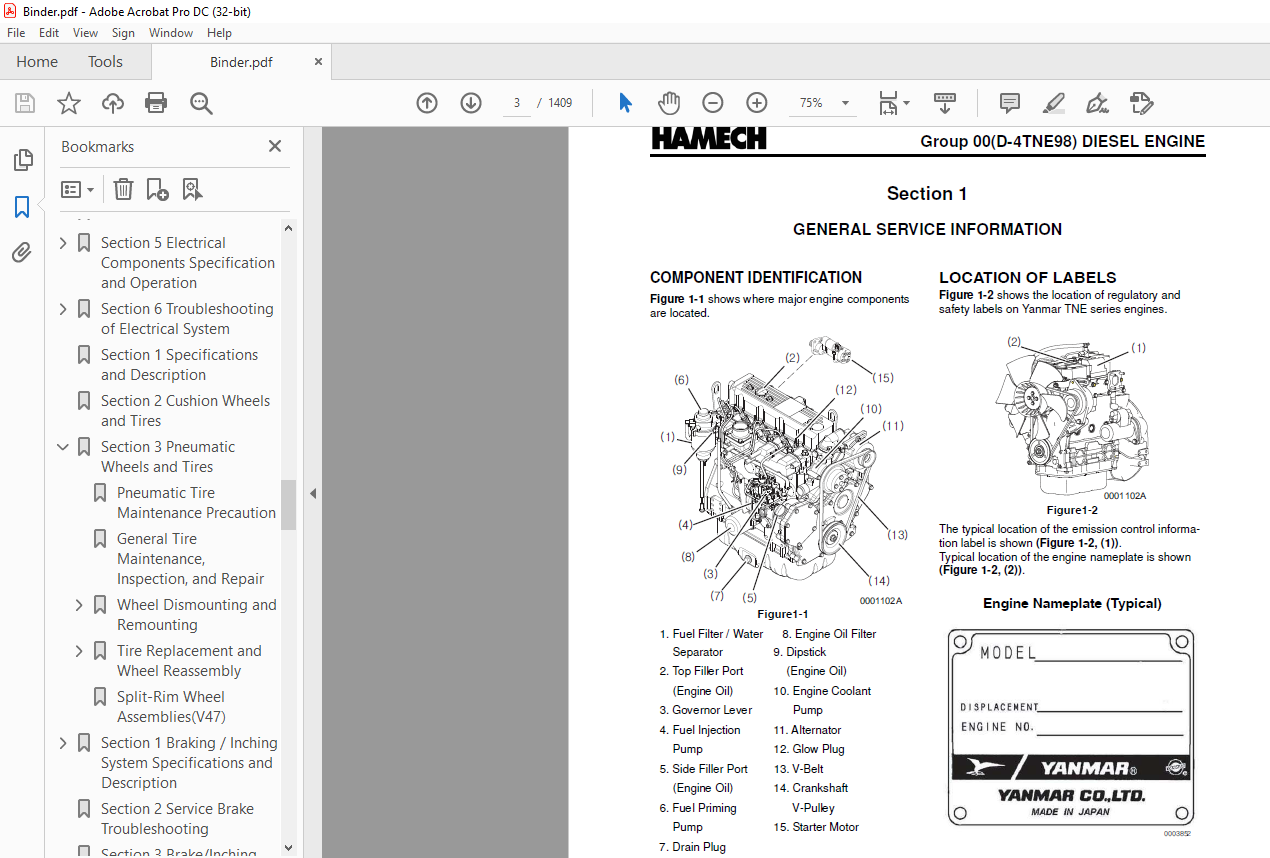Click the bookmarks scrollbar down arrow
The height and width of the screenshot is (858, 1270).
[288, 848]
